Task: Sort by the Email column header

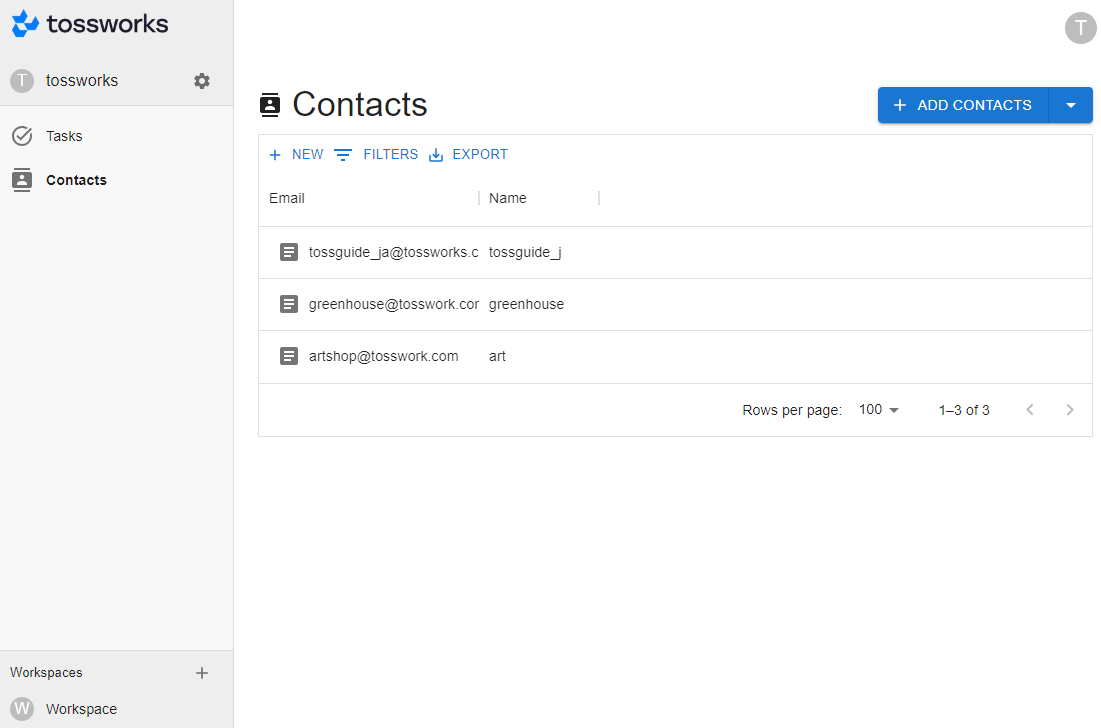Action: tap(287, 198)
